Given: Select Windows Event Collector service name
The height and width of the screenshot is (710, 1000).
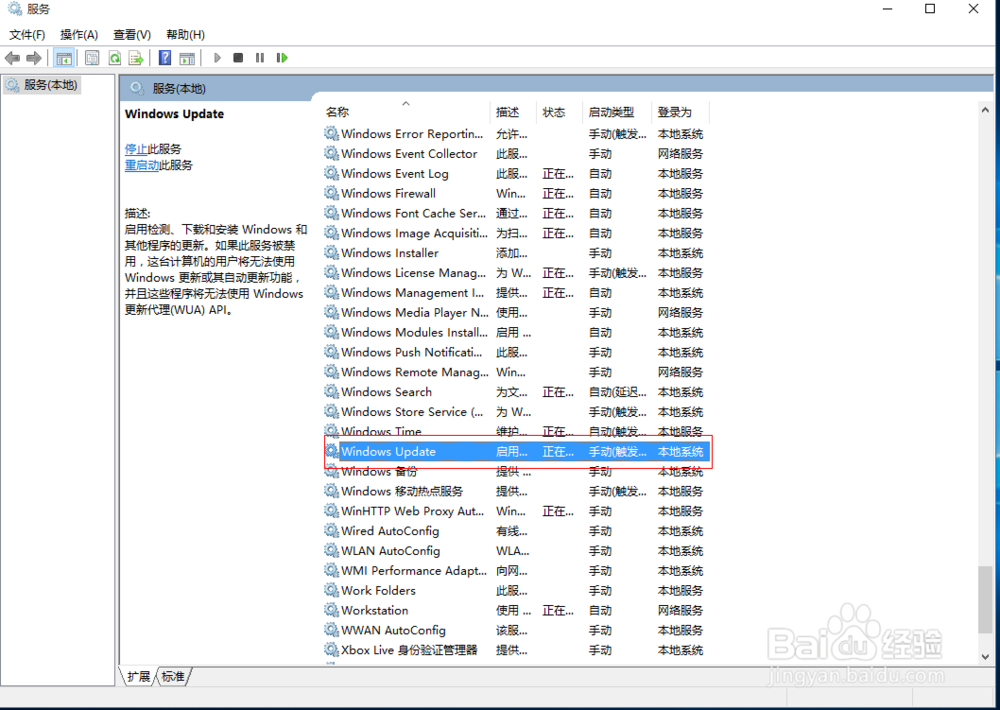Looking at the screenshot, I should pyautogui.click(x=409, y=154).
